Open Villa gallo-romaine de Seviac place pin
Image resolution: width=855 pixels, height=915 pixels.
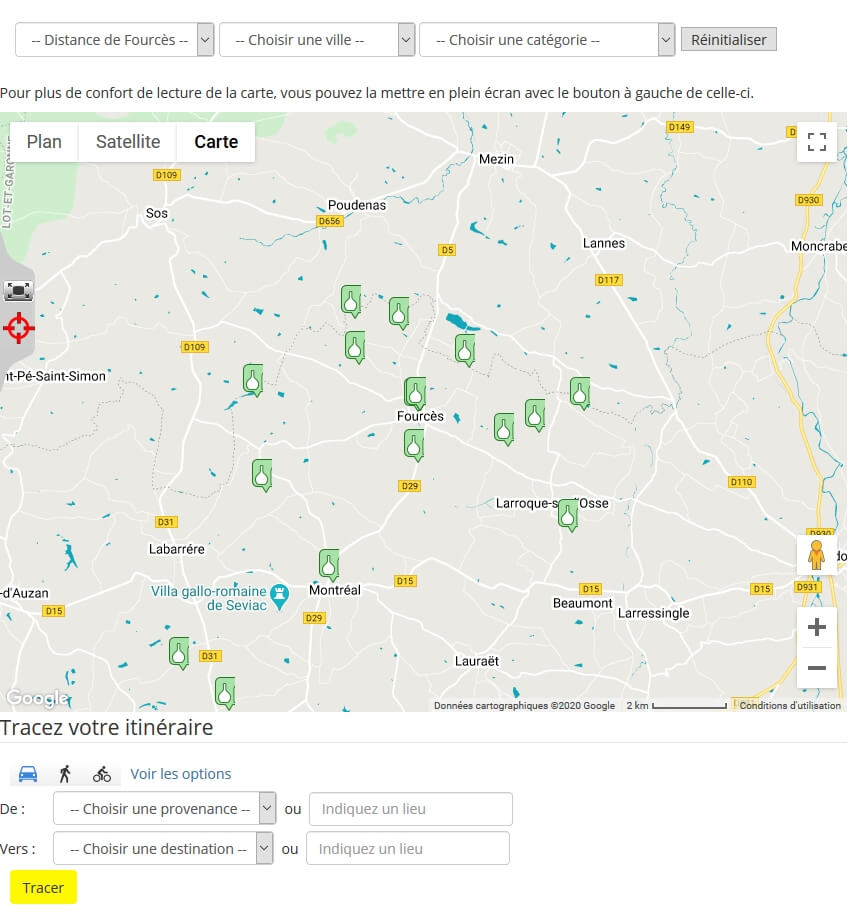(280, 597)
